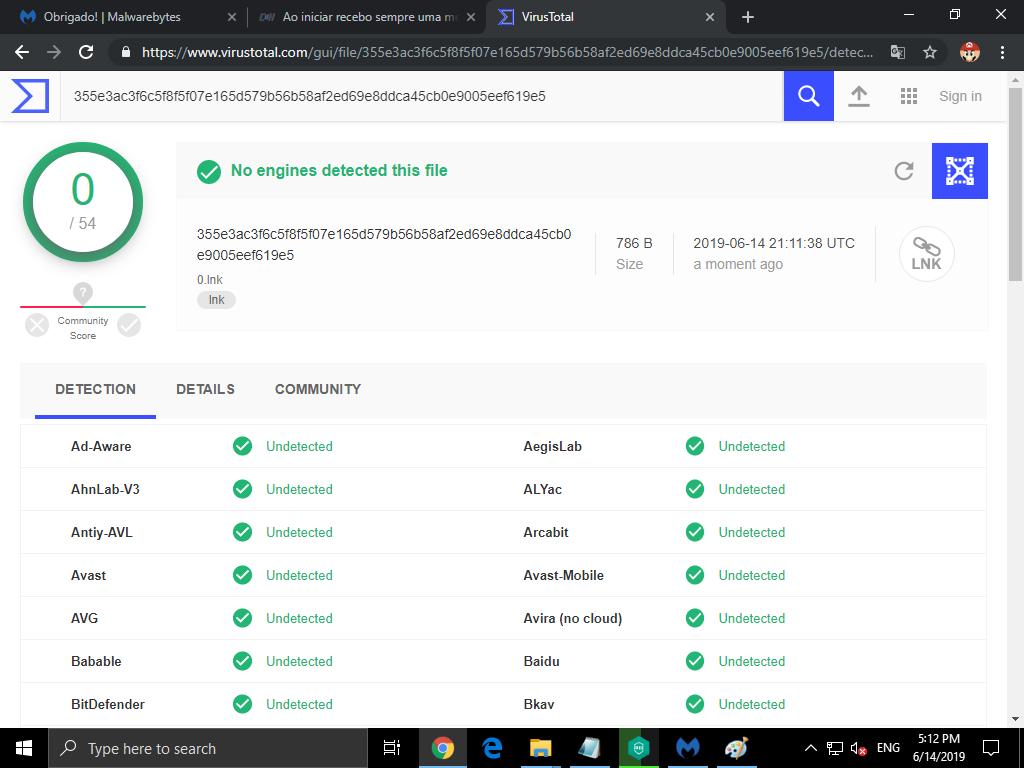1024x768 pixels.
Task: Click the Ad-Aware engine name
Action: coord(101,447)
